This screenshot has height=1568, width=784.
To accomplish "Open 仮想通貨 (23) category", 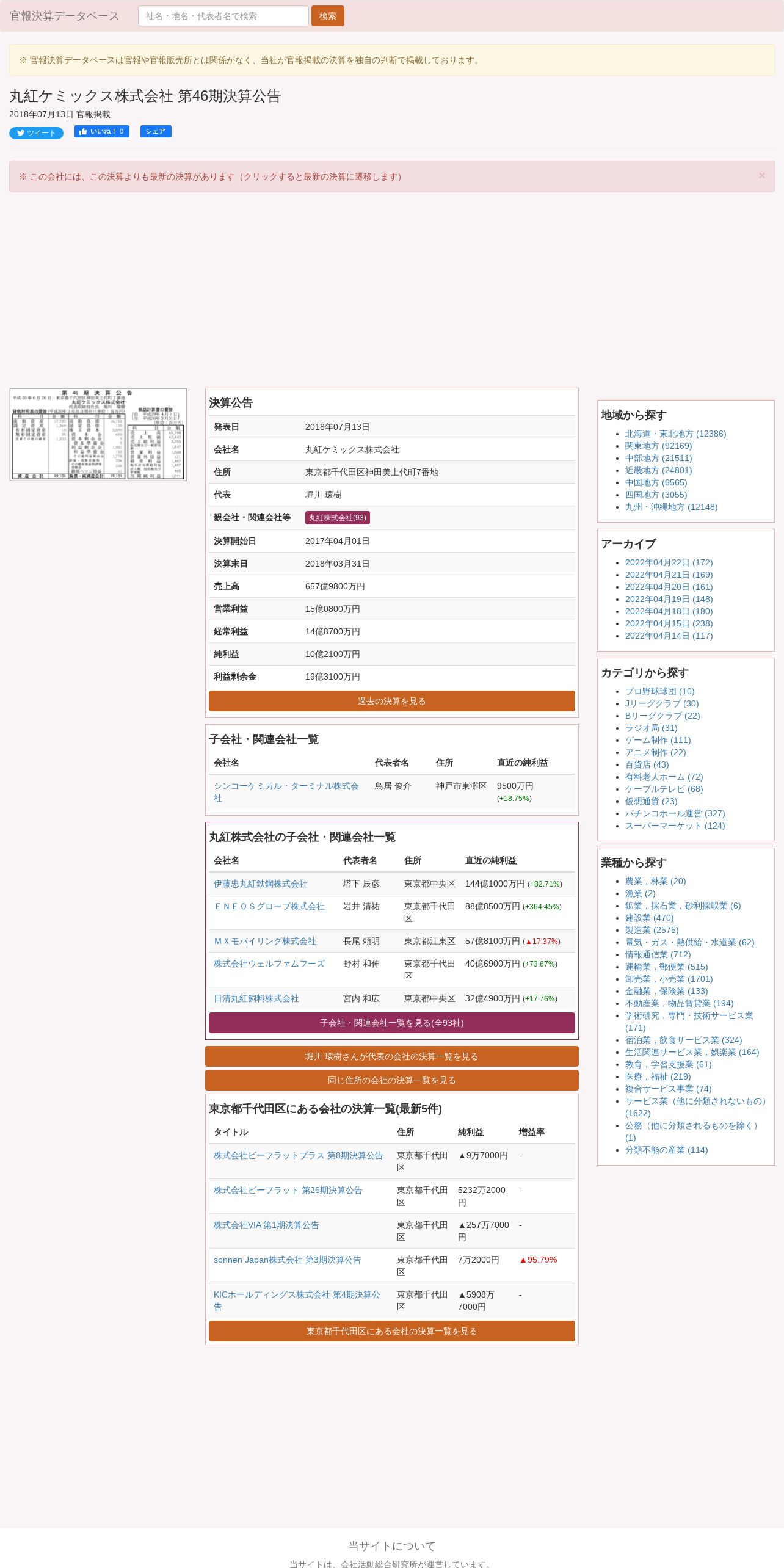I will pyautogui.click(x=651, y=801).
